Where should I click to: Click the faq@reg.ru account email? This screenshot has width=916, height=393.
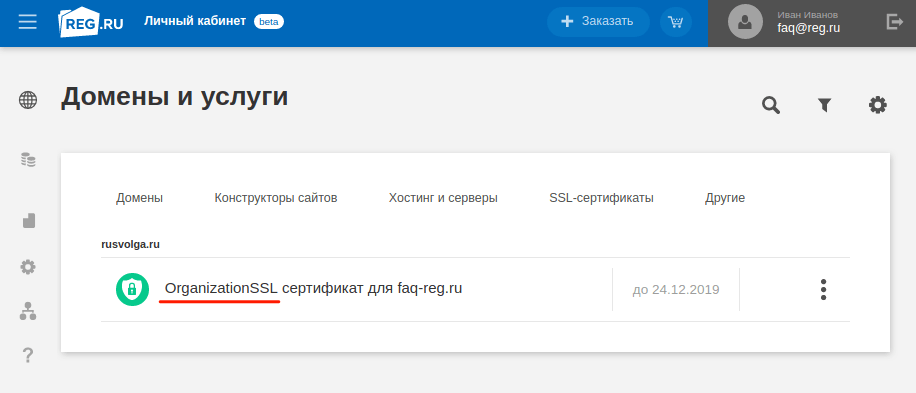tap(809, 27)
